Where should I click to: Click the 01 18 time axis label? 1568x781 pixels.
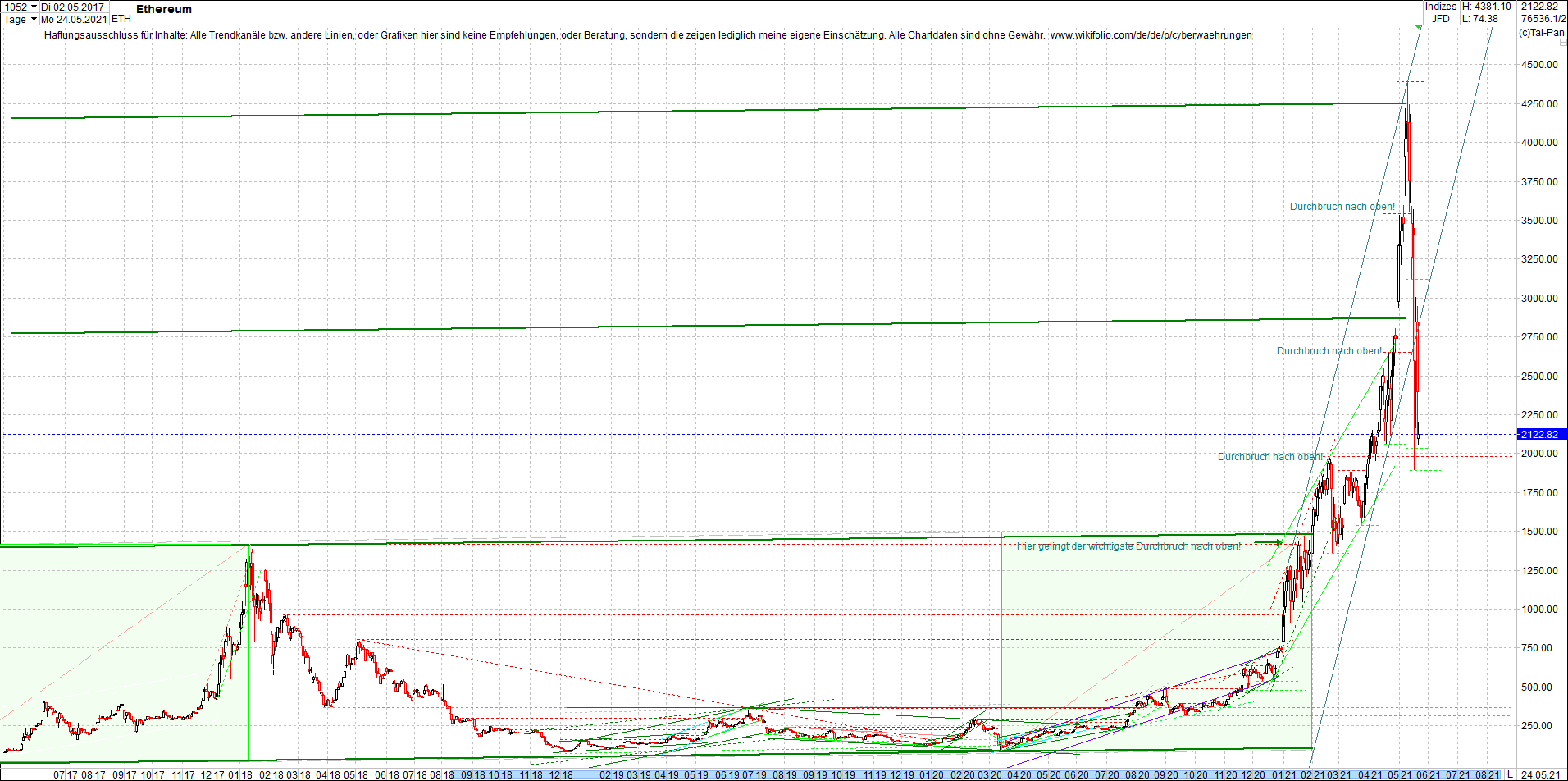tap(239, 774)
